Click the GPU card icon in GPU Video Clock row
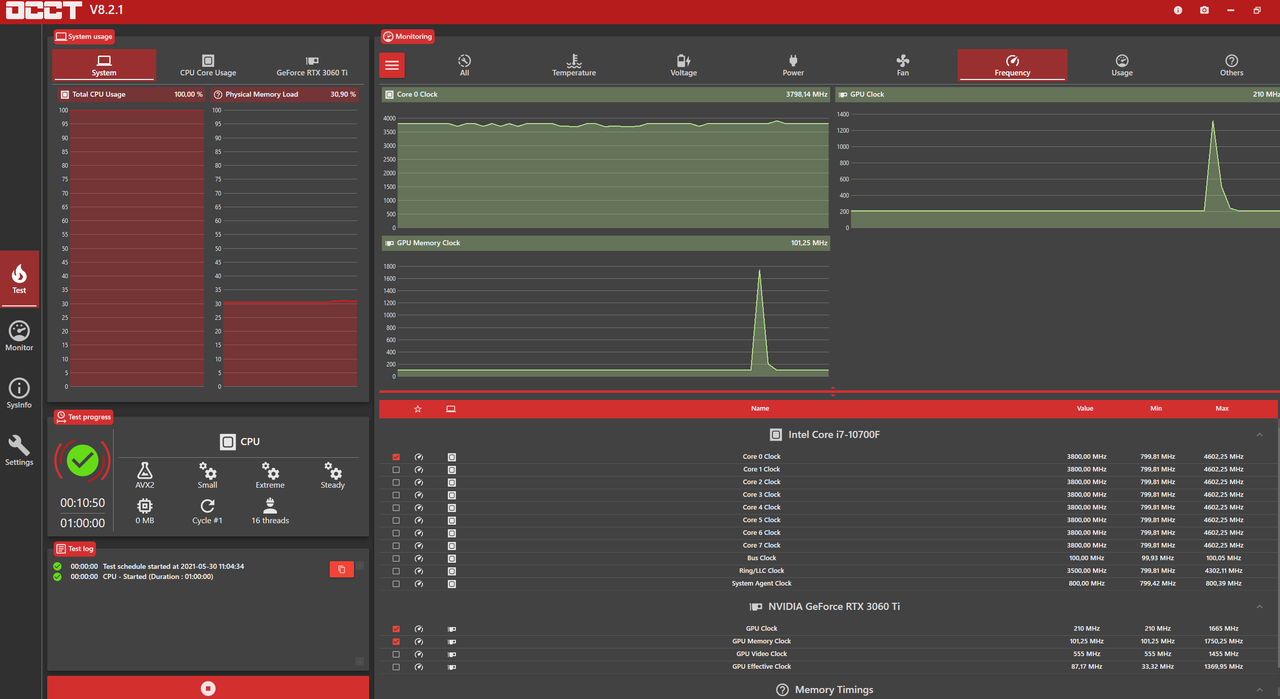This screenshot has height=699, width=1280. tap(452, 654)
